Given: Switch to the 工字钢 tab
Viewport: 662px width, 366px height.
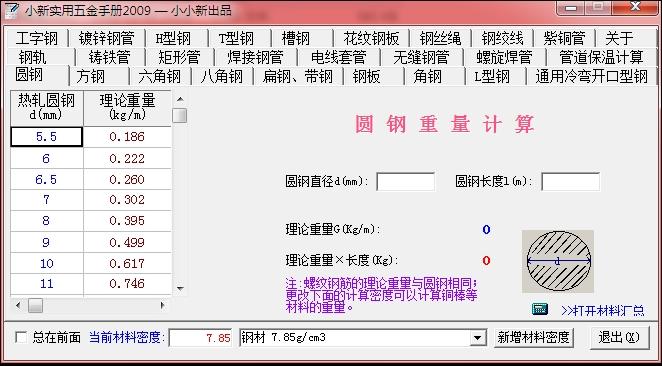Looking at the screenshot, I should [x=37, y=38].
